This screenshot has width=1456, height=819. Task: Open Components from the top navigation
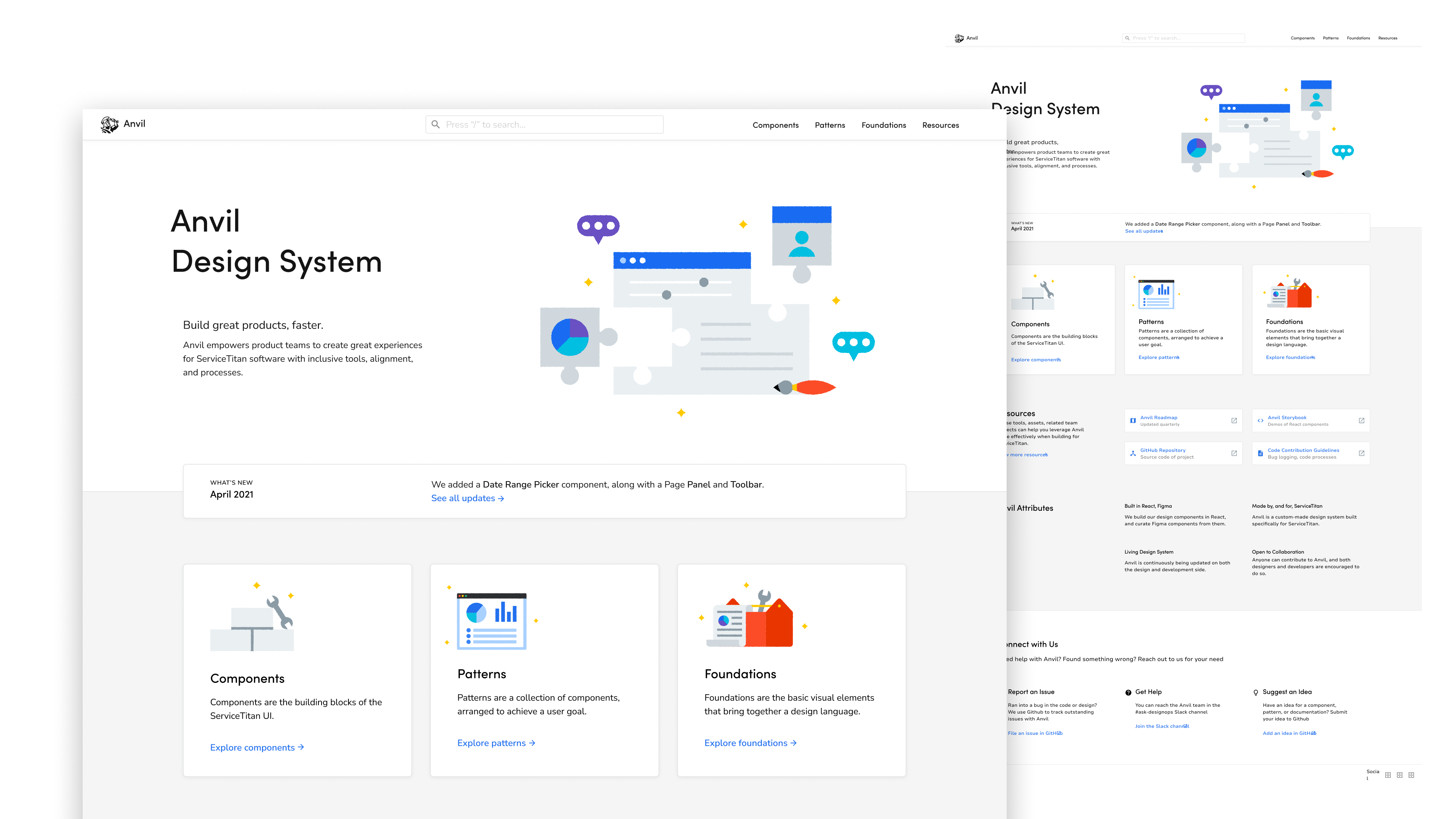tap(775, 125)
